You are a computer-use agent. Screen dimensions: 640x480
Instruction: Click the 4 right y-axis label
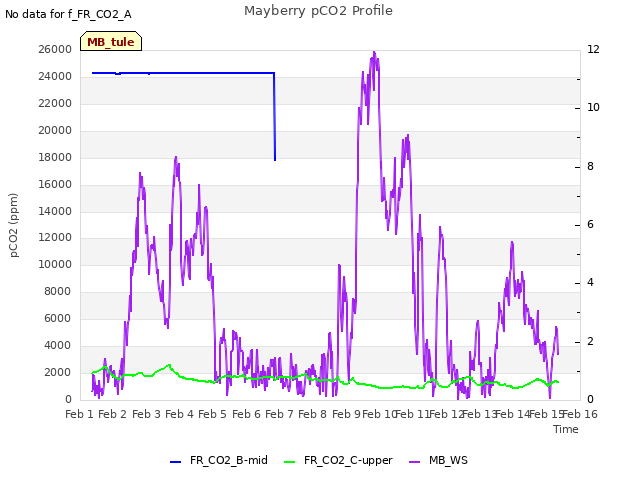click(x=591, y=283)
